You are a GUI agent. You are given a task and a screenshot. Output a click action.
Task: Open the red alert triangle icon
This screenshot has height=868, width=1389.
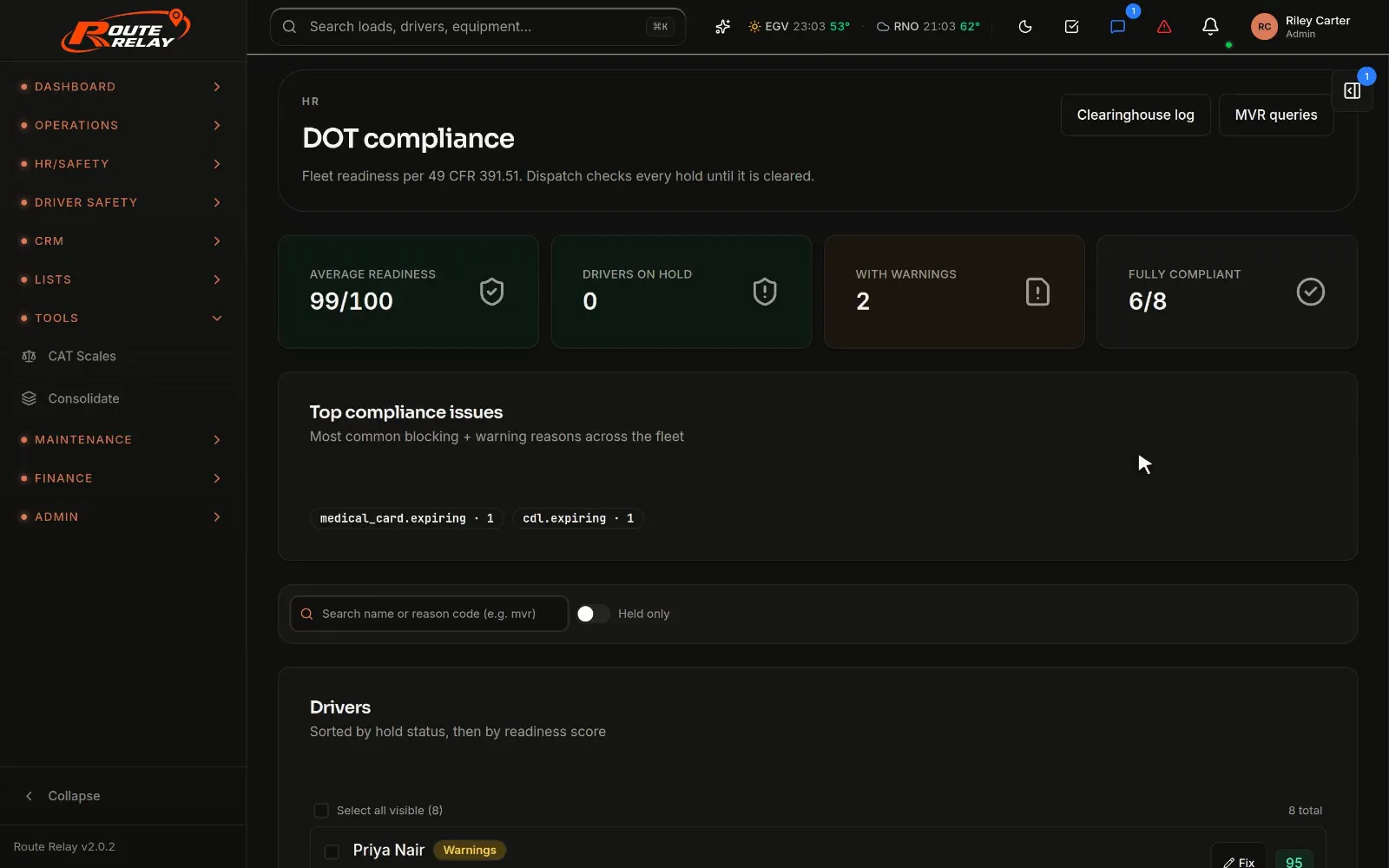coord(1164,27)
